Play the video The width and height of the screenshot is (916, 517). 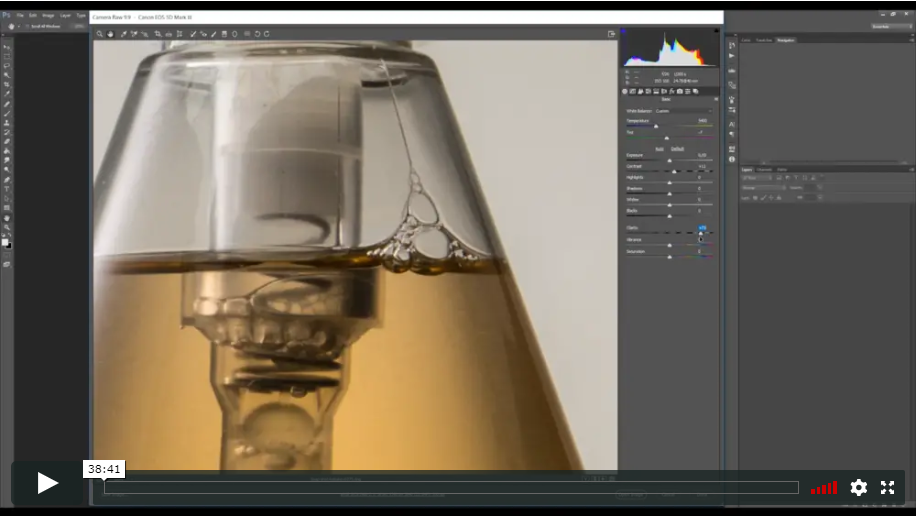[47, 483]
